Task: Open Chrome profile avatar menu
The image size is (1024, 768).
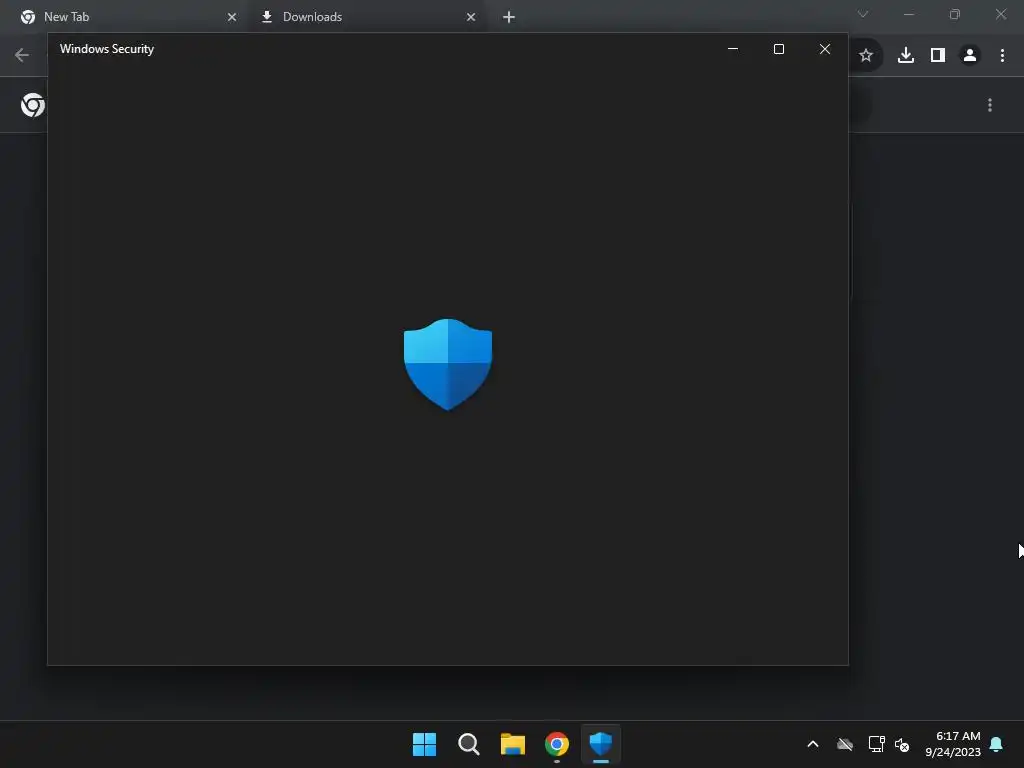Action: point(970,56)
